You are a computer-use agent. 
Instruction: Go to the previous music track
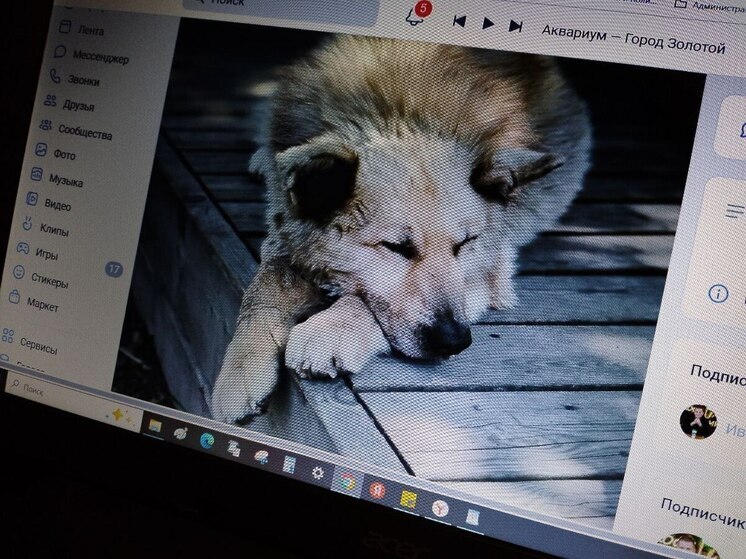pyautogui.click(x=459, y=21)
